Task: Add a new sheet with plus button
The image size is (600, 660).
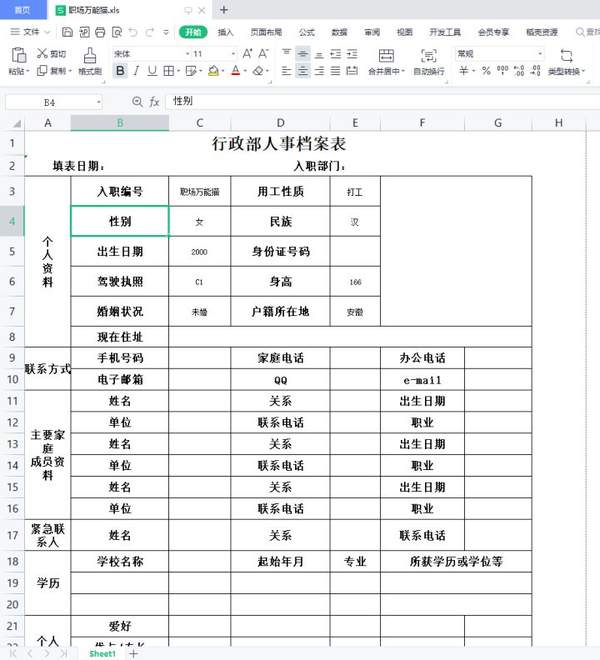Action: click(x=133, y=653)
